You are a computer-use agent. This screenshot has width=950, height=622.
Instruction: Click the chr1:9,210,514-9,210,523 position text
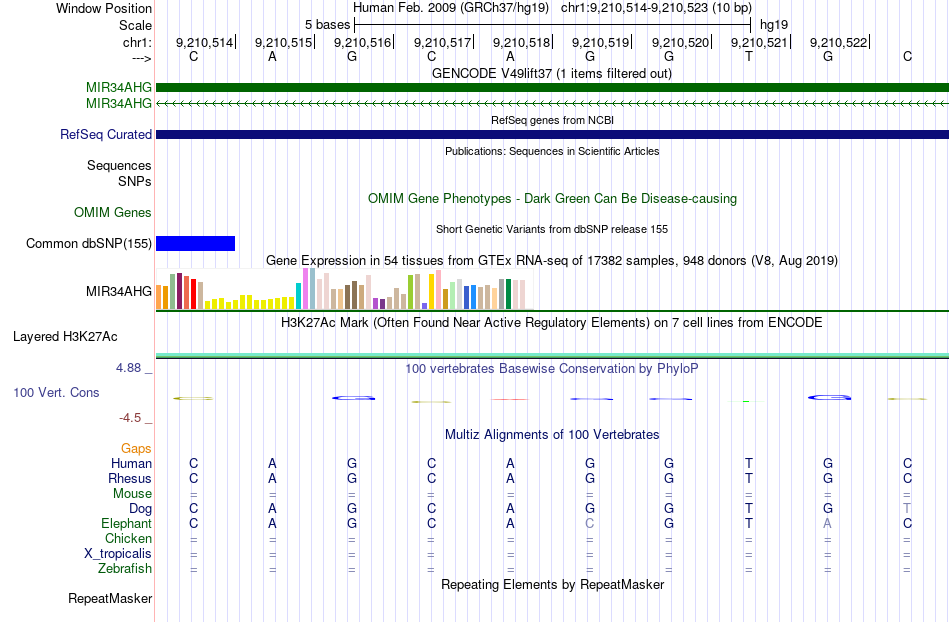pos(656,8)
